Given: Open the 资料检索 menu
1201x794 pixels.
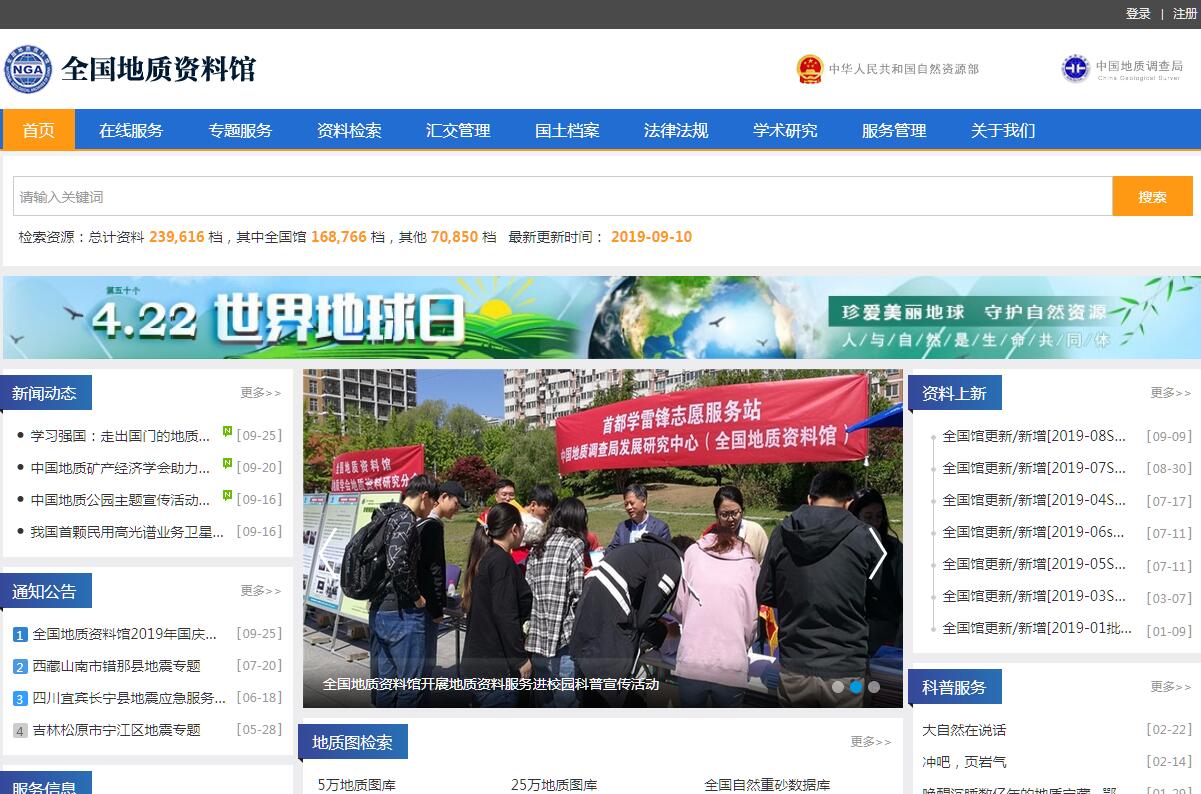Looking at the screenshot, I should pos(349,130).
